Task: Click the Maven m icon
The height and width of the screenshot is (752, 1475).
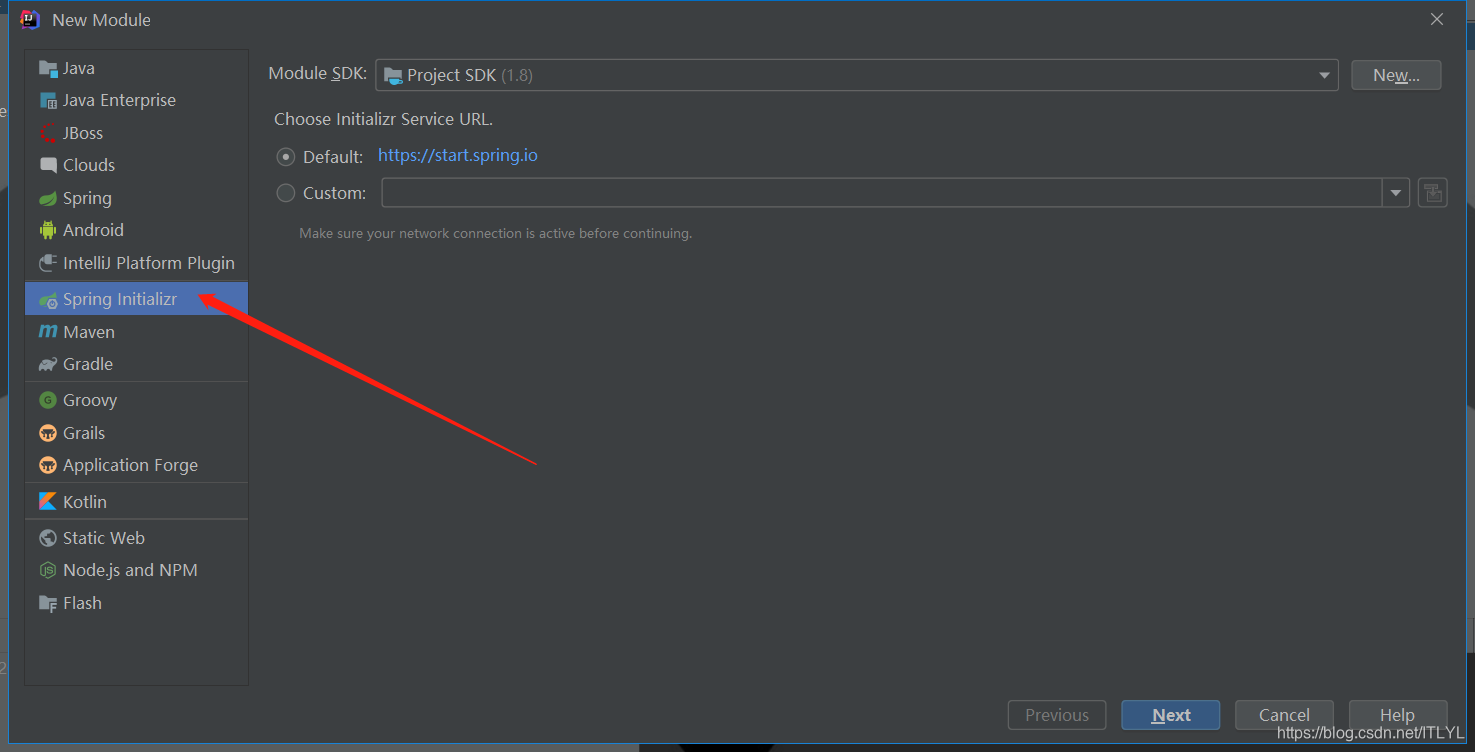Action: tap(48, 332)
